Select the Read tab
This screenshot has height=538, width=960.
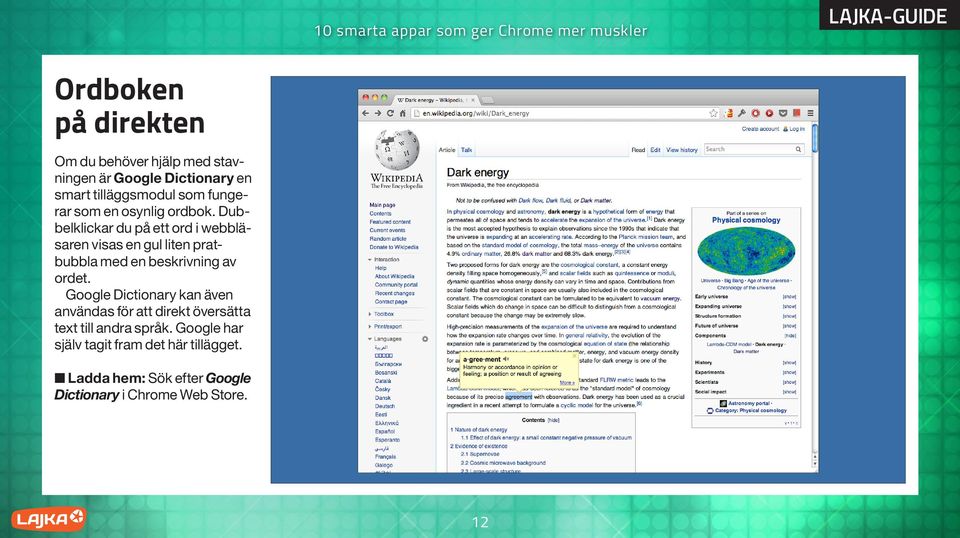[638, 150]
